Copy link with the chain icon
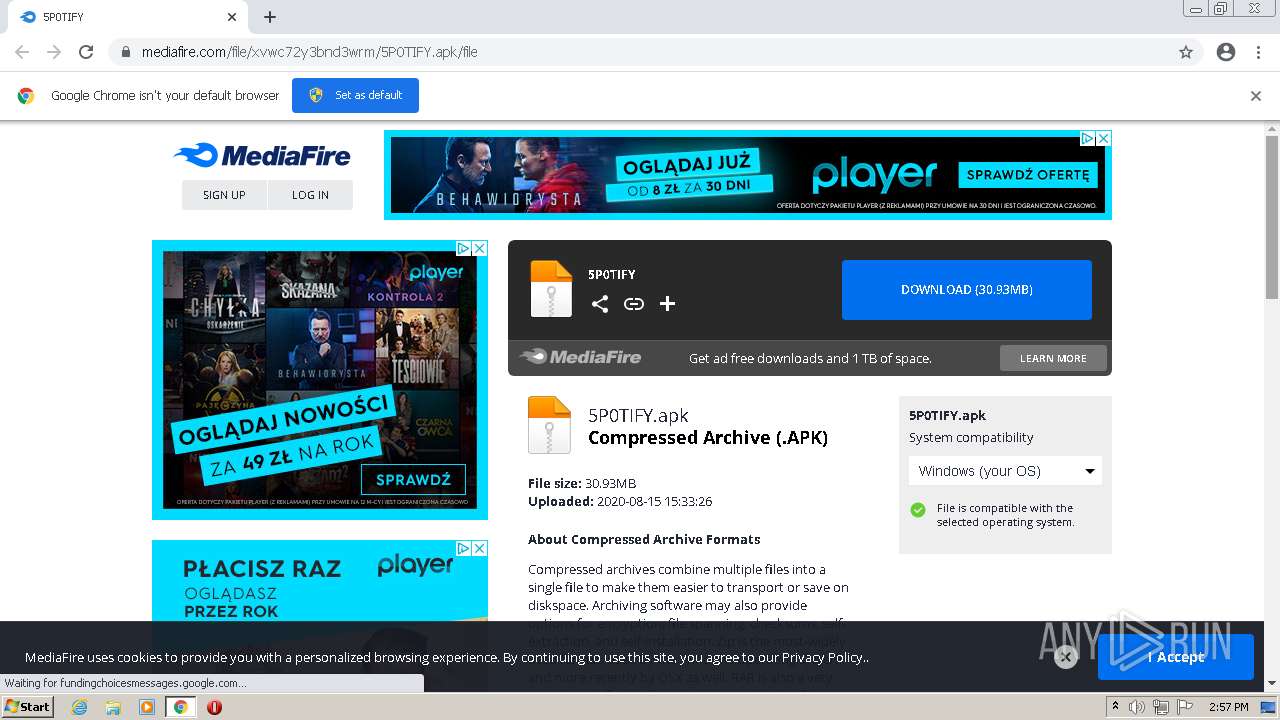The width and height of the screenshot is (1280, 720). click(634, 304)
